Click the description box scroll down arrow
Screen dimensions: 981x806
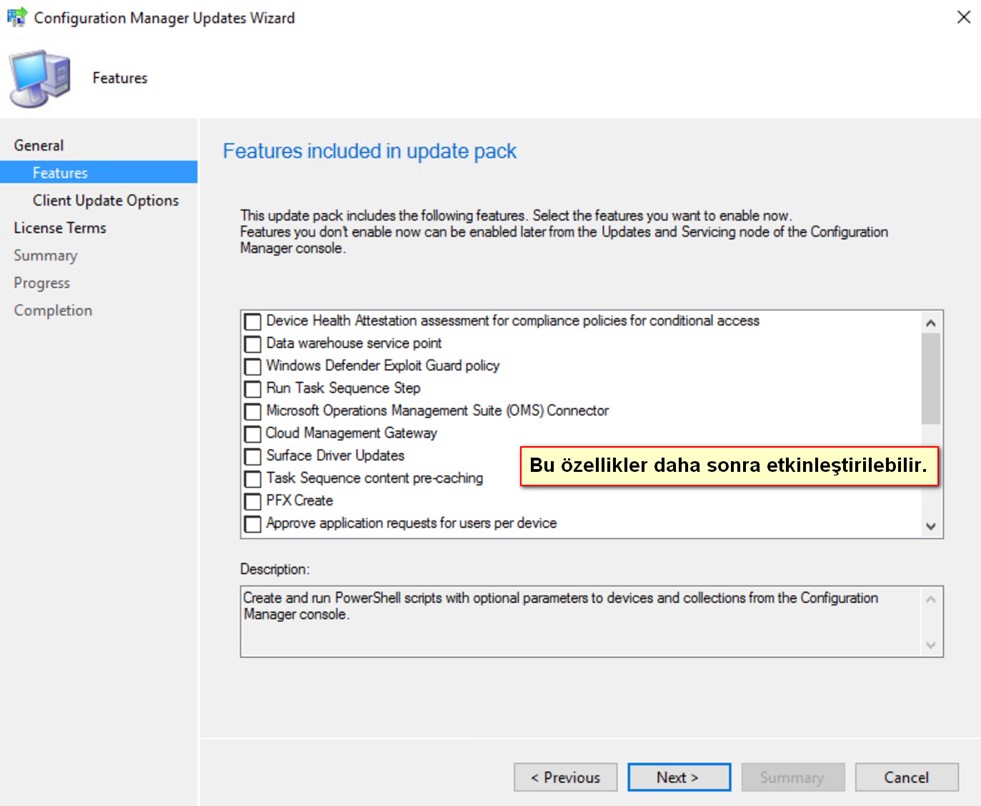(930, 645)
